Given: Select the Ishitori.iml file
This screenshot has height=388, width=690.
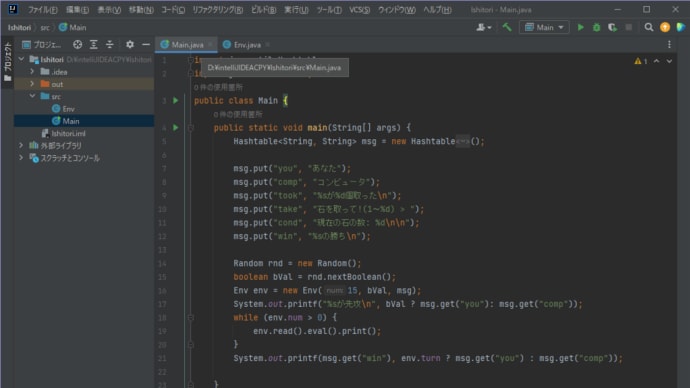Looking at the screenshot, I should coord(63,133).
